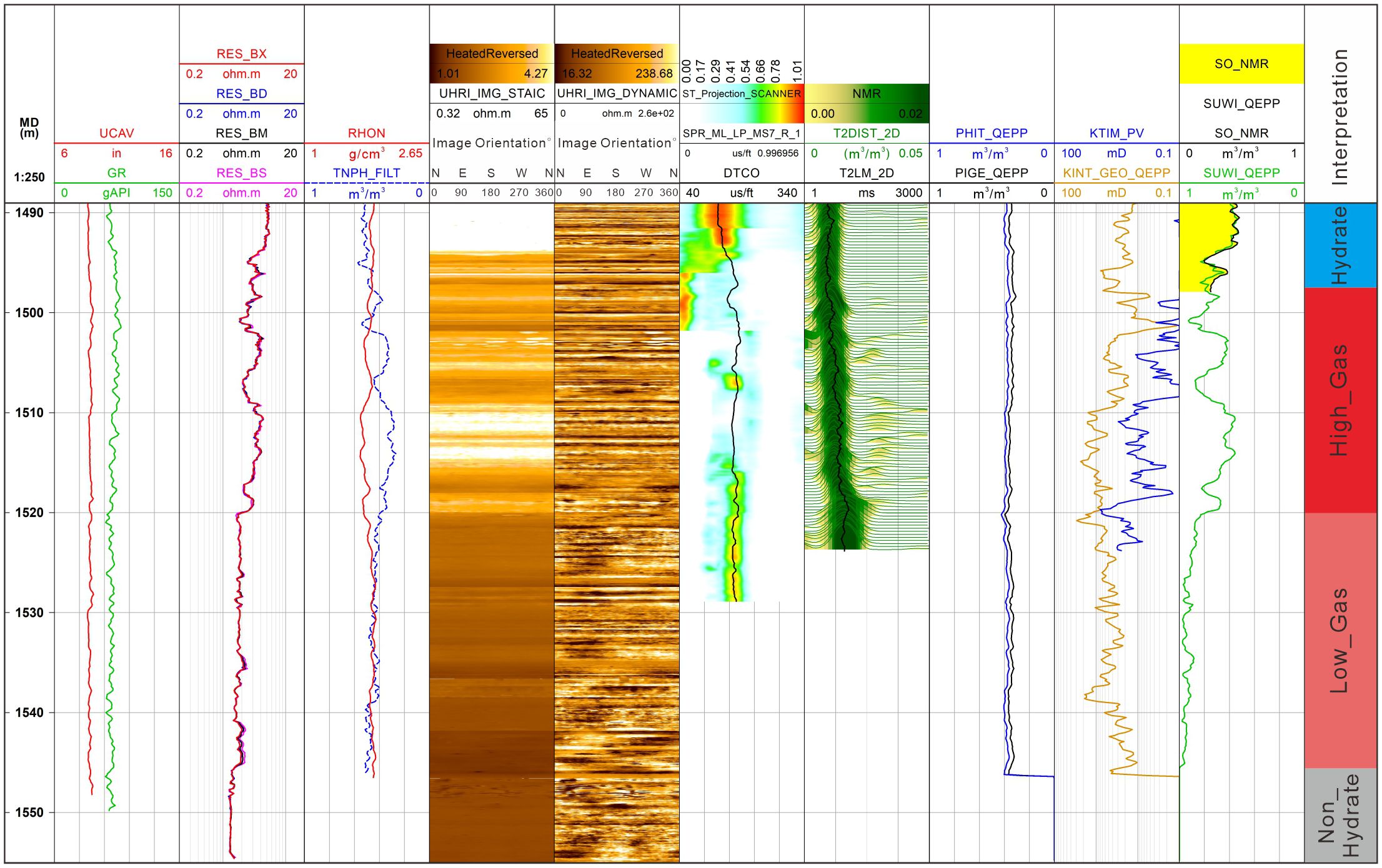Select the green SUWI_QEPP curve label
This screenshot has height=868, width=1382.
tap(1241, 173)
